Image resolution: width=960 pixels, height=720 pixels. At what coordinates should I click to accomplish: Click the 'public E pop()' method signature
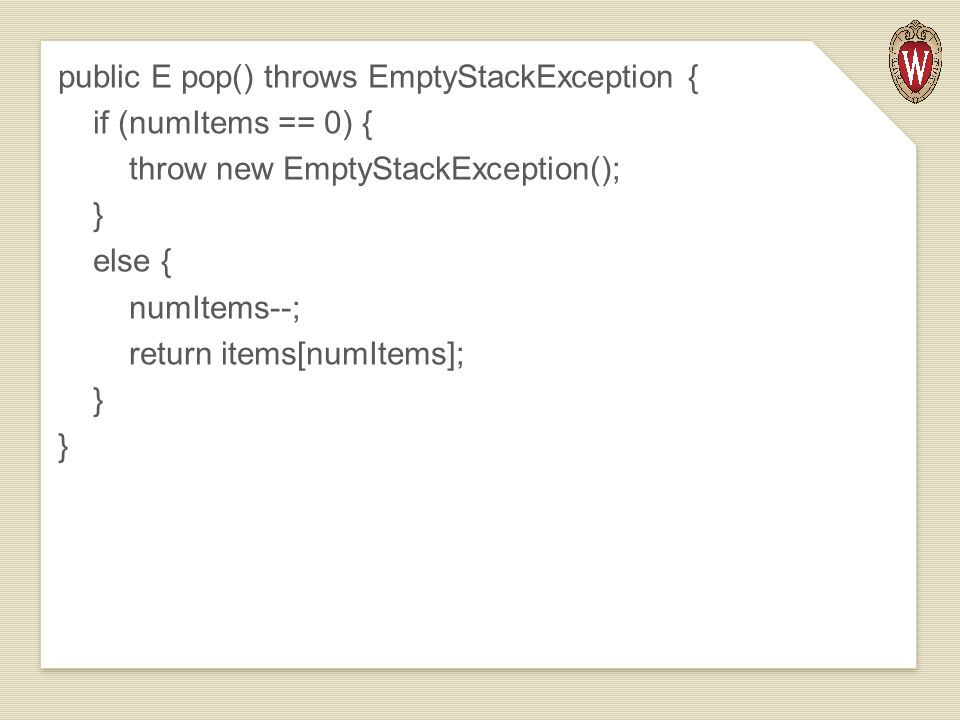(156, 78)
